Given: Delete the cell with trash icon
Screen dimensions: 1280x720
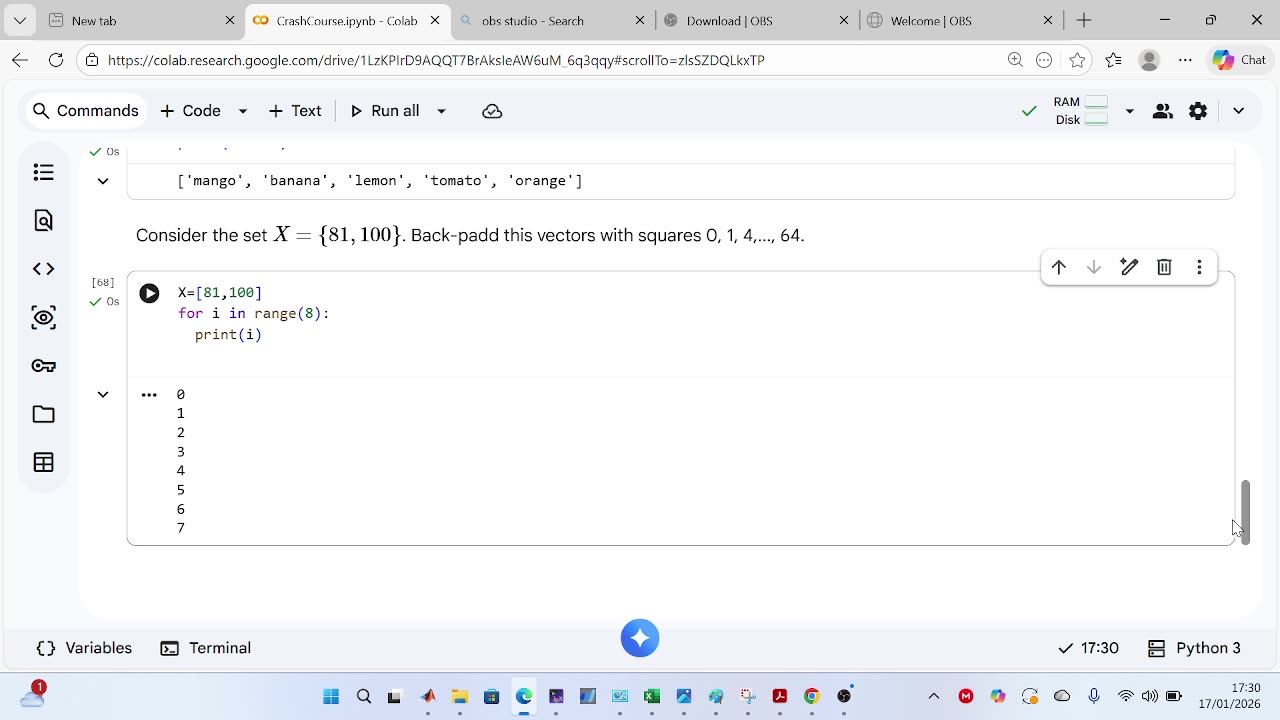Looking at the screenshot, I should 1164,267.
